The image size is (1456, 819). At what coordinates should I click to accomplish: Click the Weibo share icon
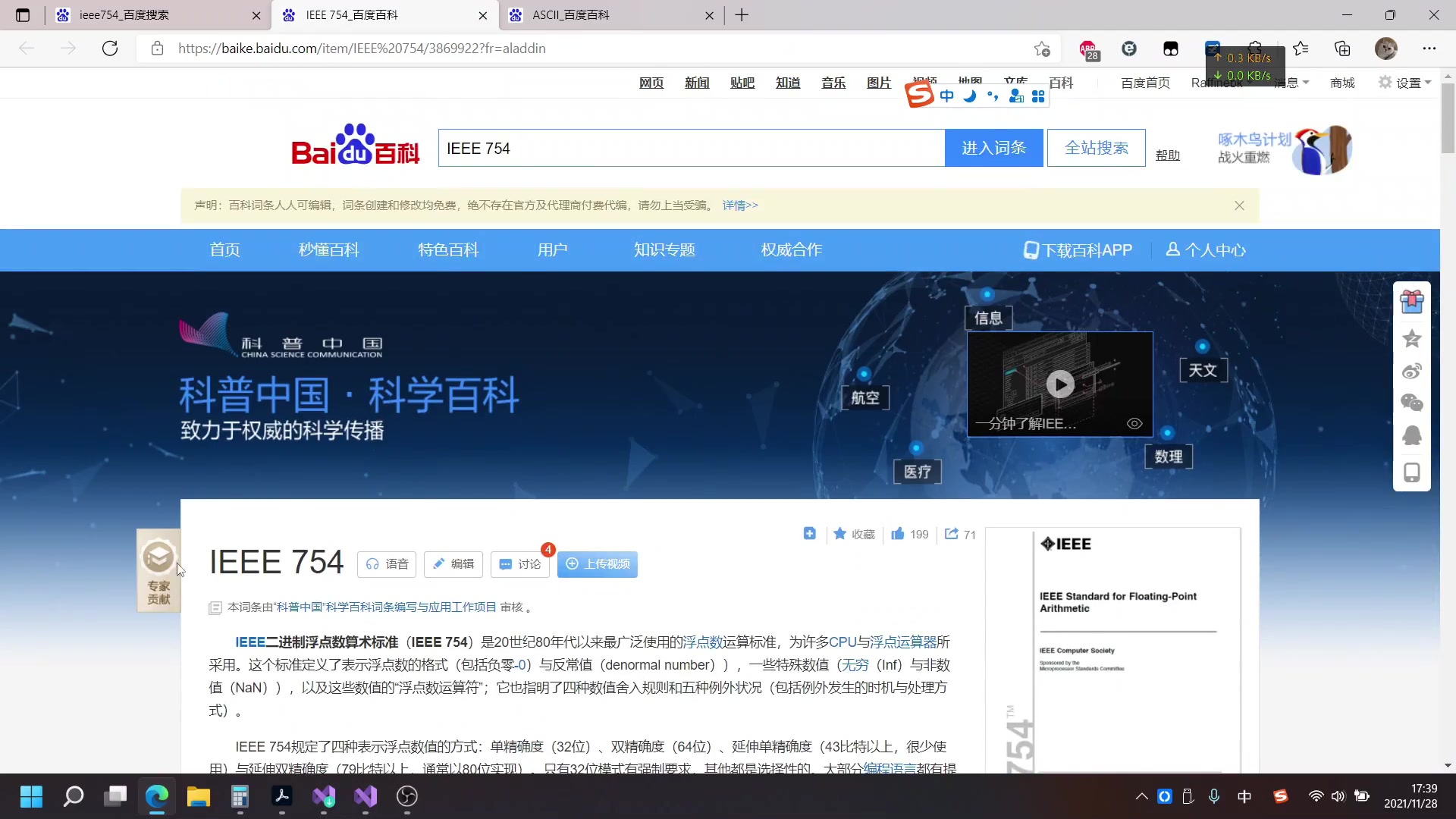coord(1411,371)
